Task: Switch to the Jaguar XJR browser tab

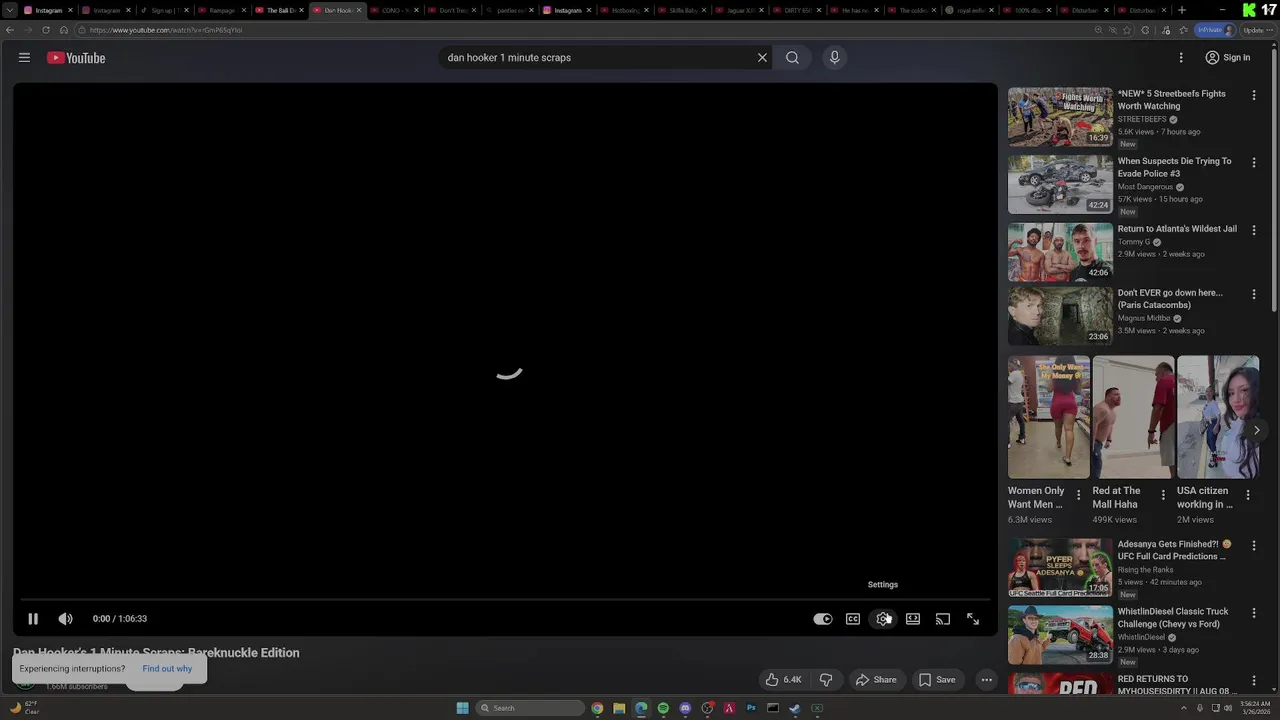Action: (x=741, y=10)
